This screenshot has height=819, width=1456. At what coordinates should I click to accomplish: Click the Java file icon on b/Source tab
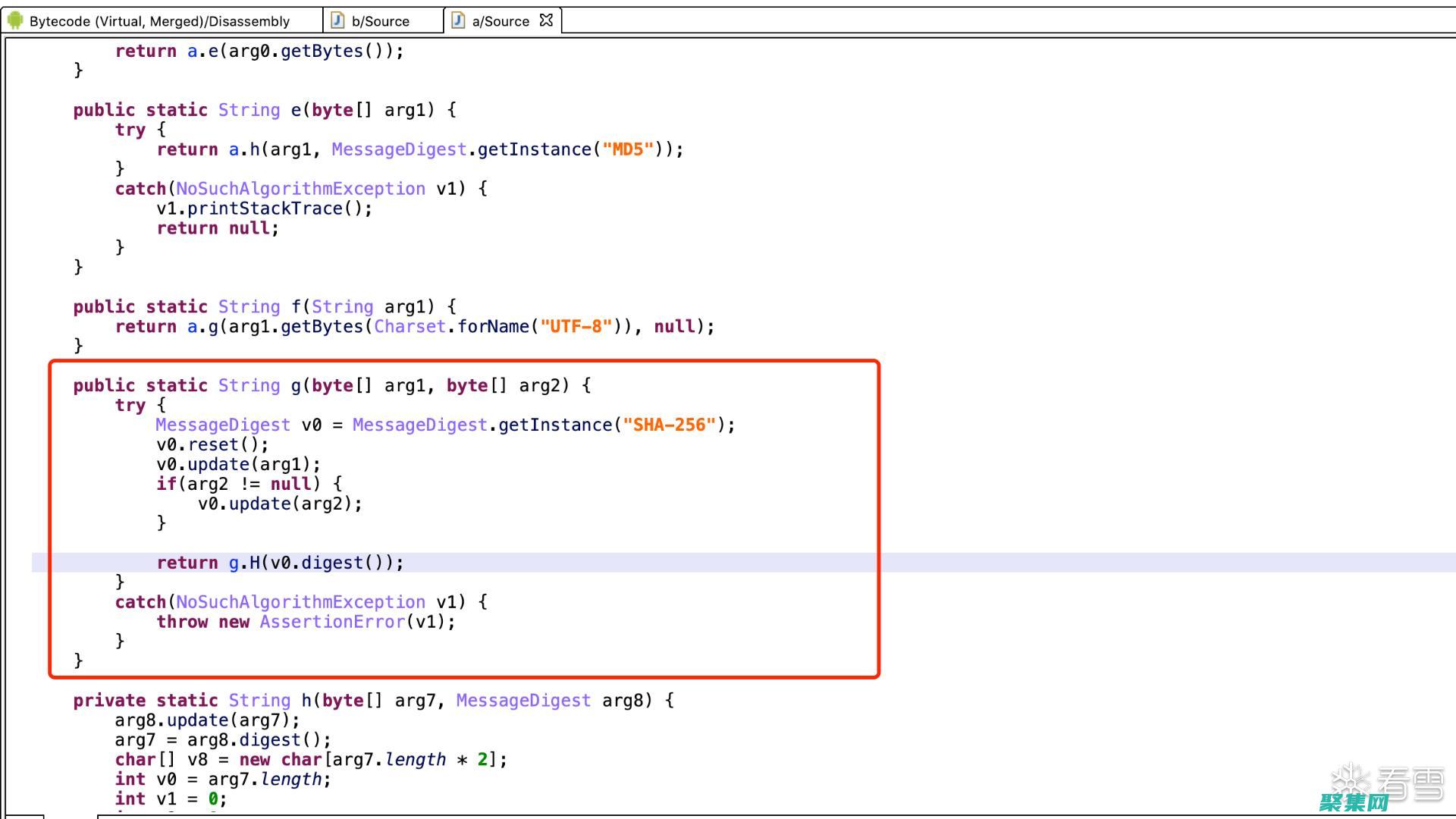336,20
